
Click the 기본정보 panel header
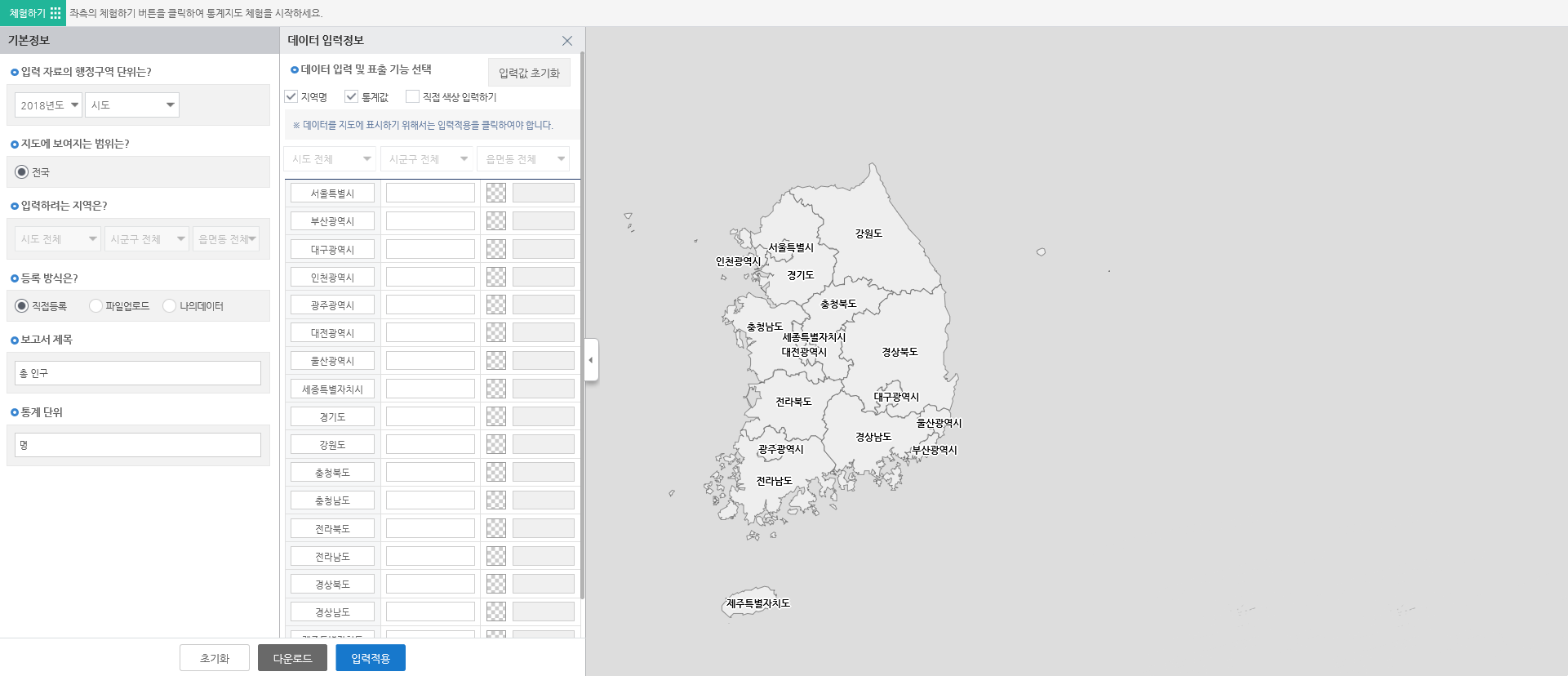[140, 40]
